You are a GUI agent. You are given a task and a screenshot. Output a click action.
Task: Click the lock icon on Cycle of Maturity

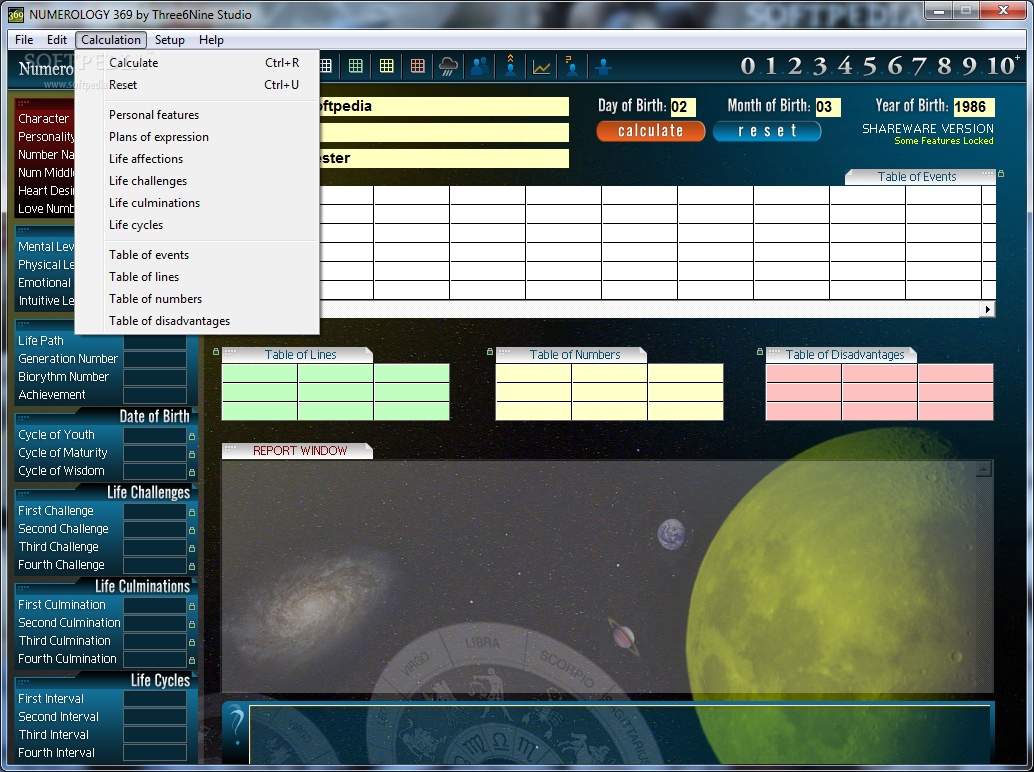tap(192, 454)
